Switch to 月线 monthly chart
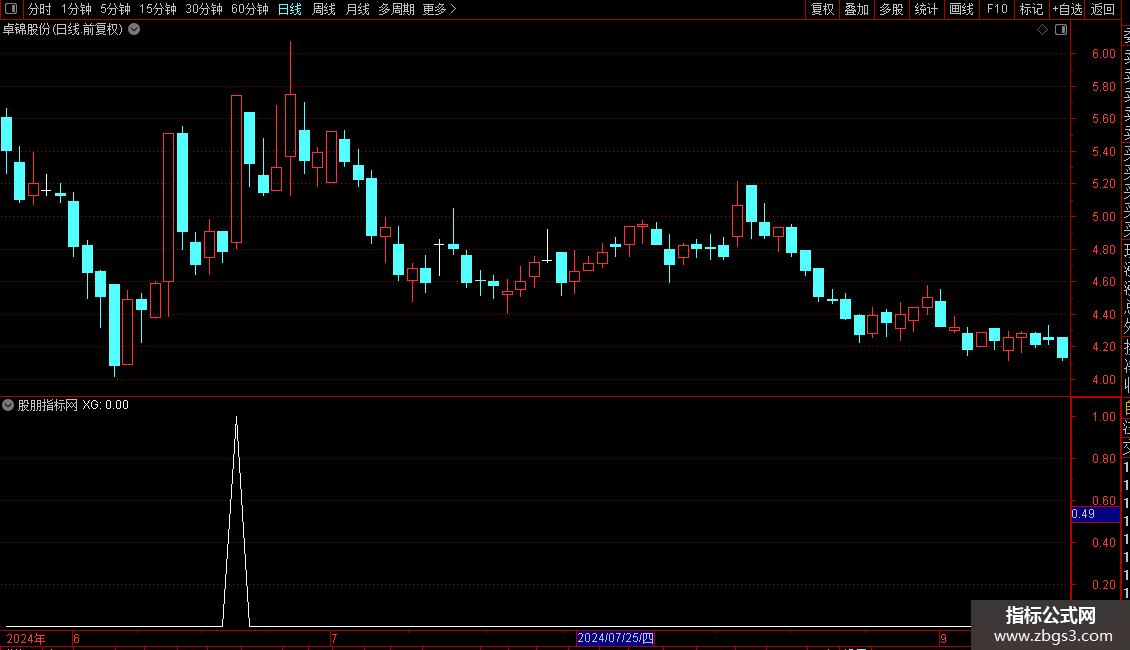Viewport: 1130px width, 650px height. click(x=357, y=9)
